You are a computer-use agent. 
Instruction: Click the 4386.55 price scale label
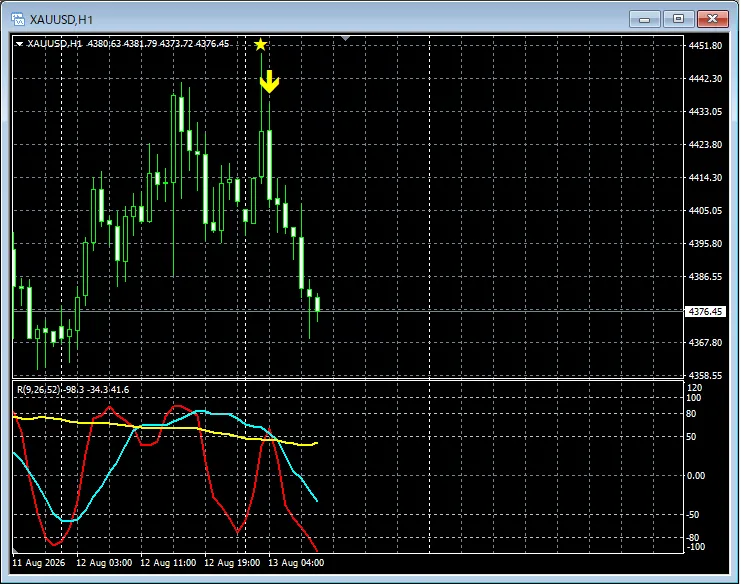[x=705, y=276]
